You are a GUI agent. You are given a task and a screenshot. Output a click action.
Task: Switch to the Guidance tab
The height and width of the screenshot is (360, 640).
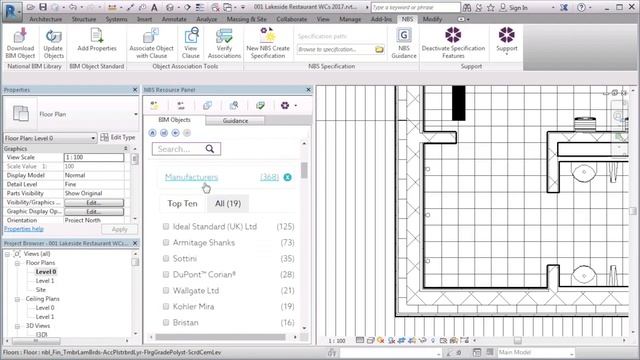point(235,121)
